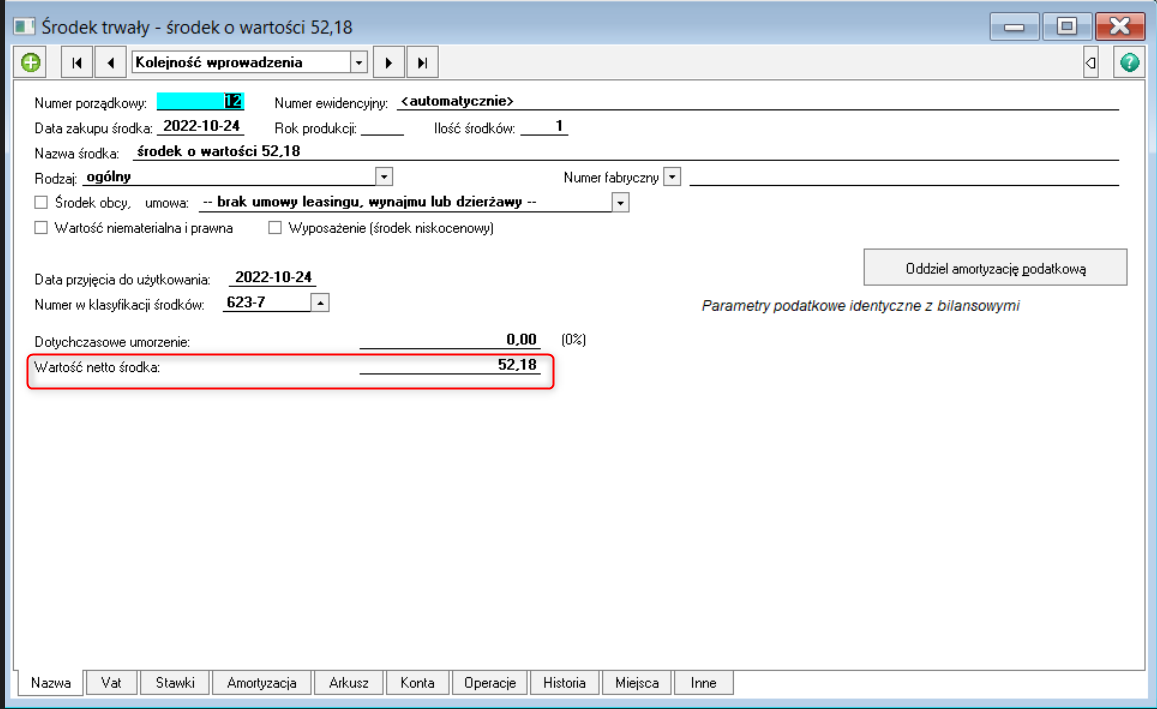The height and width of the screenshot is (709, 1157).
Task: Click the Dotychczasowe umorzenie value field
Action: tap(450, 339)
